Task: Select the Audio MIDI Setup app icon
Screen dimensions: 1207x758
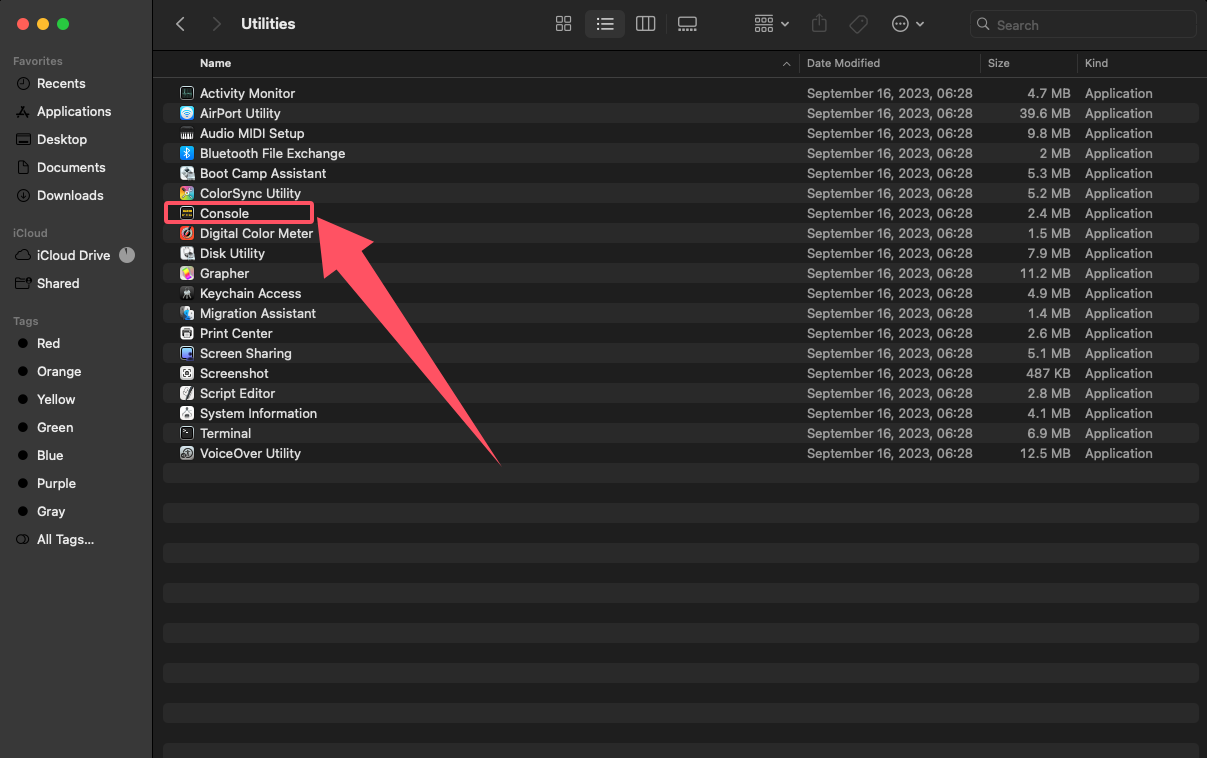Action: (187, 133)
